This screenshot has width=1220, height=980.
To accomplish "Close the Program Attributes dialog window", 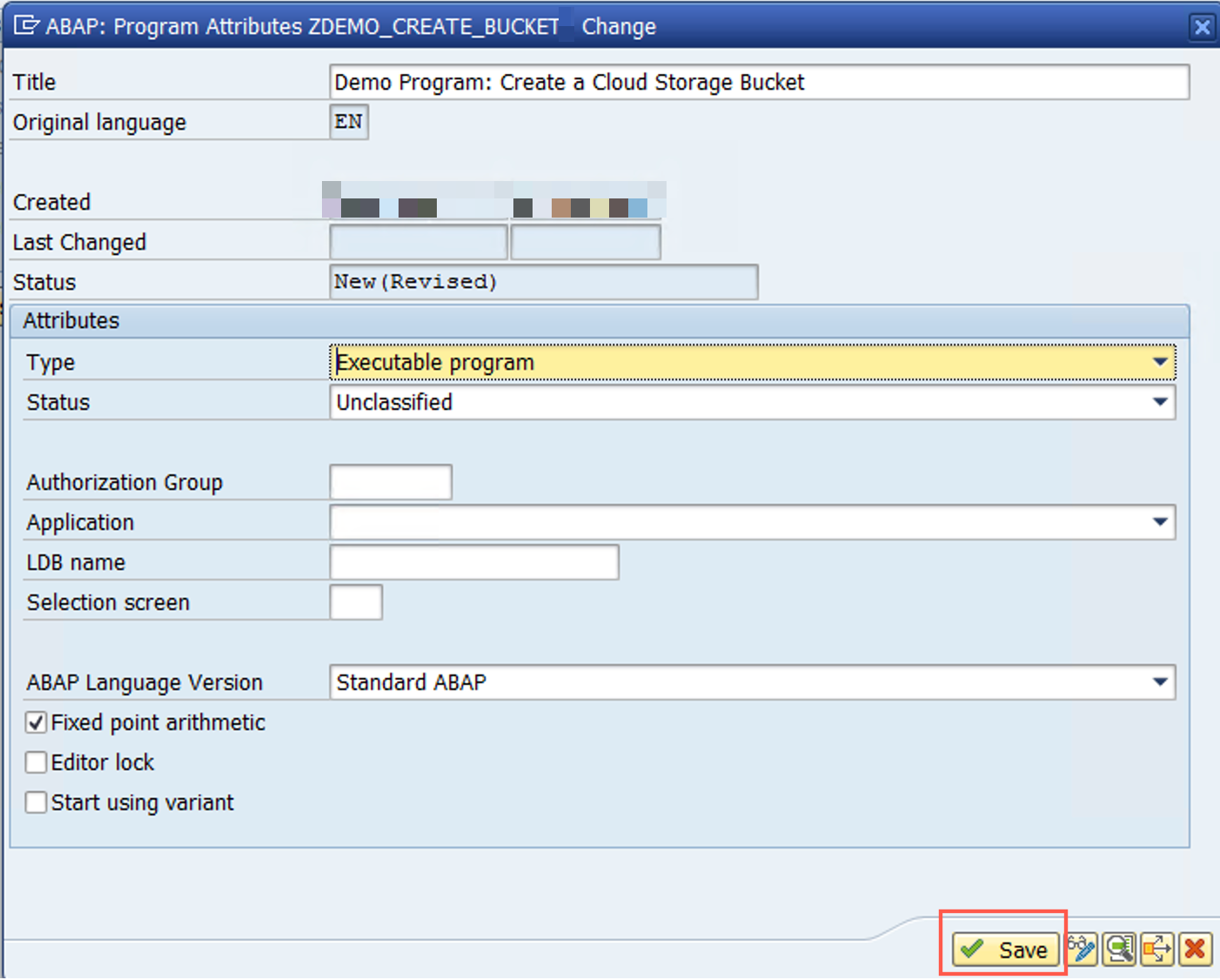I will click(1202, 27).
